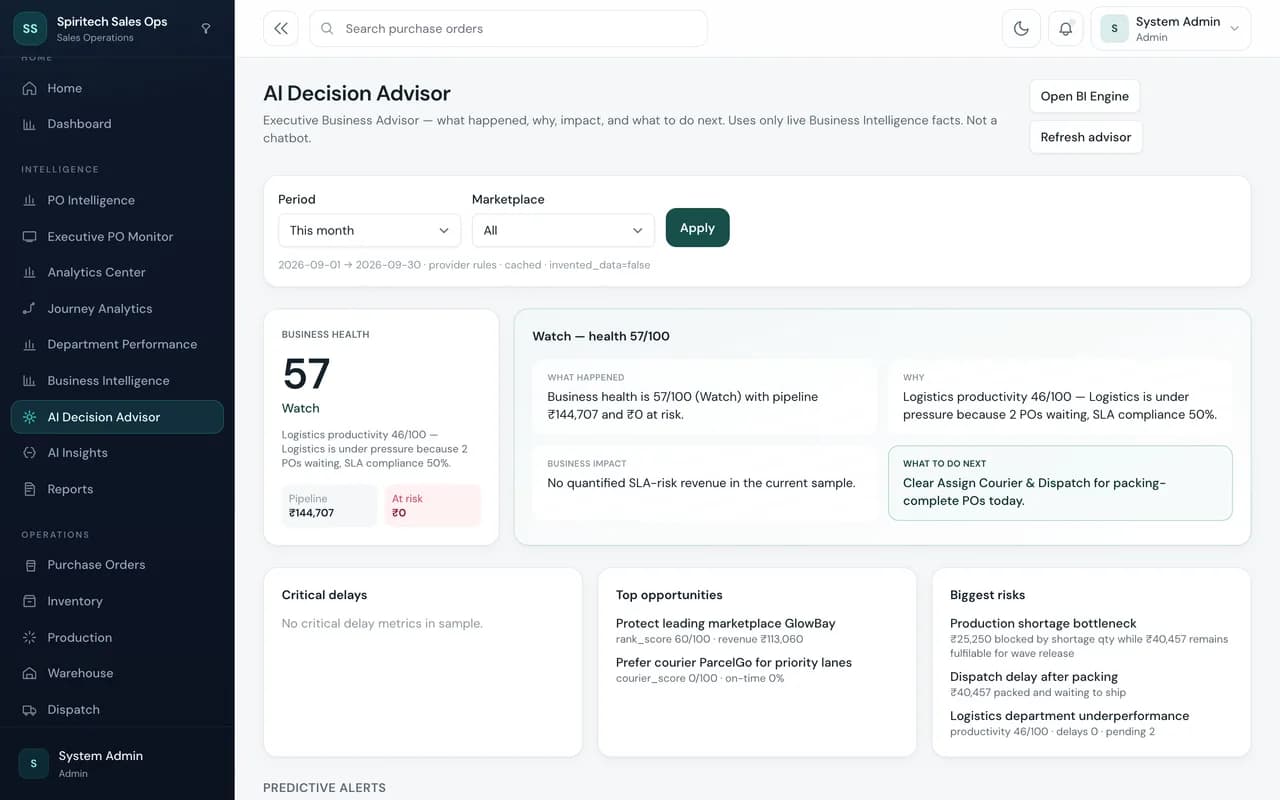Click the Warehouse icon in sidebar
The width and height of the screenshot is (1280, 800).
click(29, 673)
